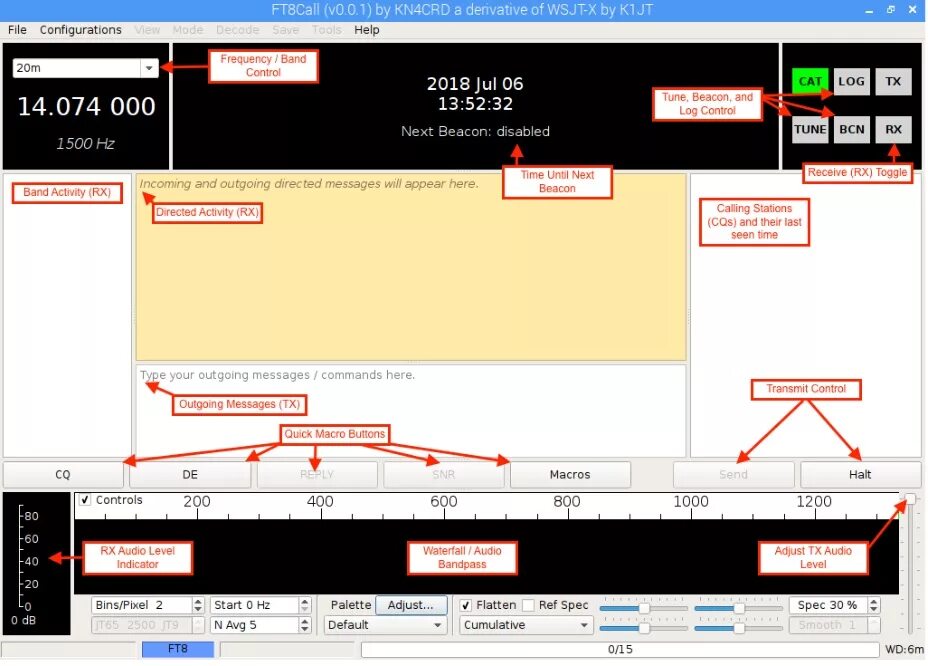Toggle the Flatten checkbox
This screenshot has width=928, height=666.
click(x=466, y=605)
